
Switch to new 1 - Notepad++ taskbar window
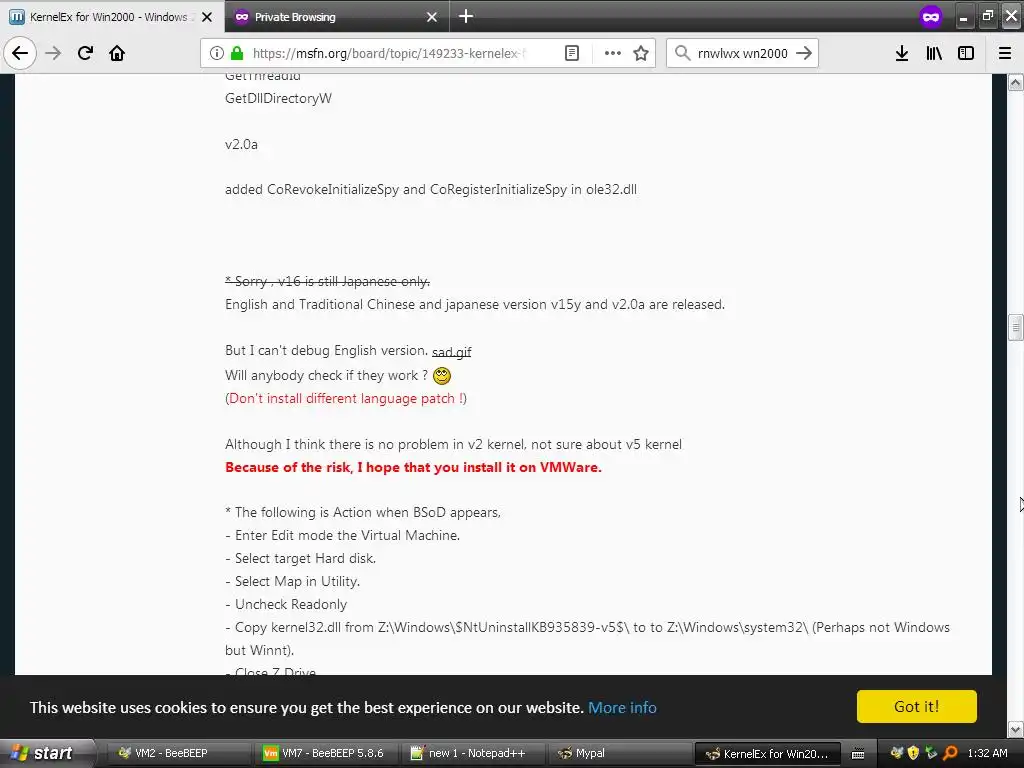[x=472, y=753]
